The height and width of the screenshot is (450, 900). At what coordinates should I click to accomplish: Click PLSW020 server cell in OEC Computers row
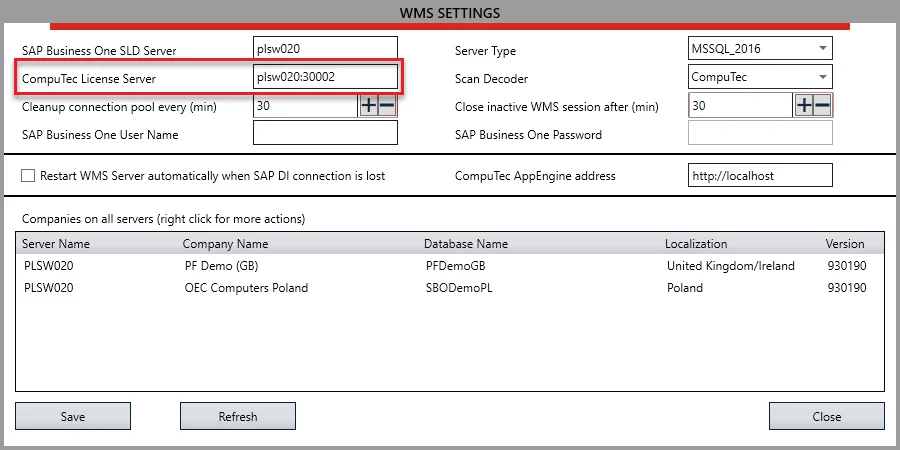click(48, 288)
